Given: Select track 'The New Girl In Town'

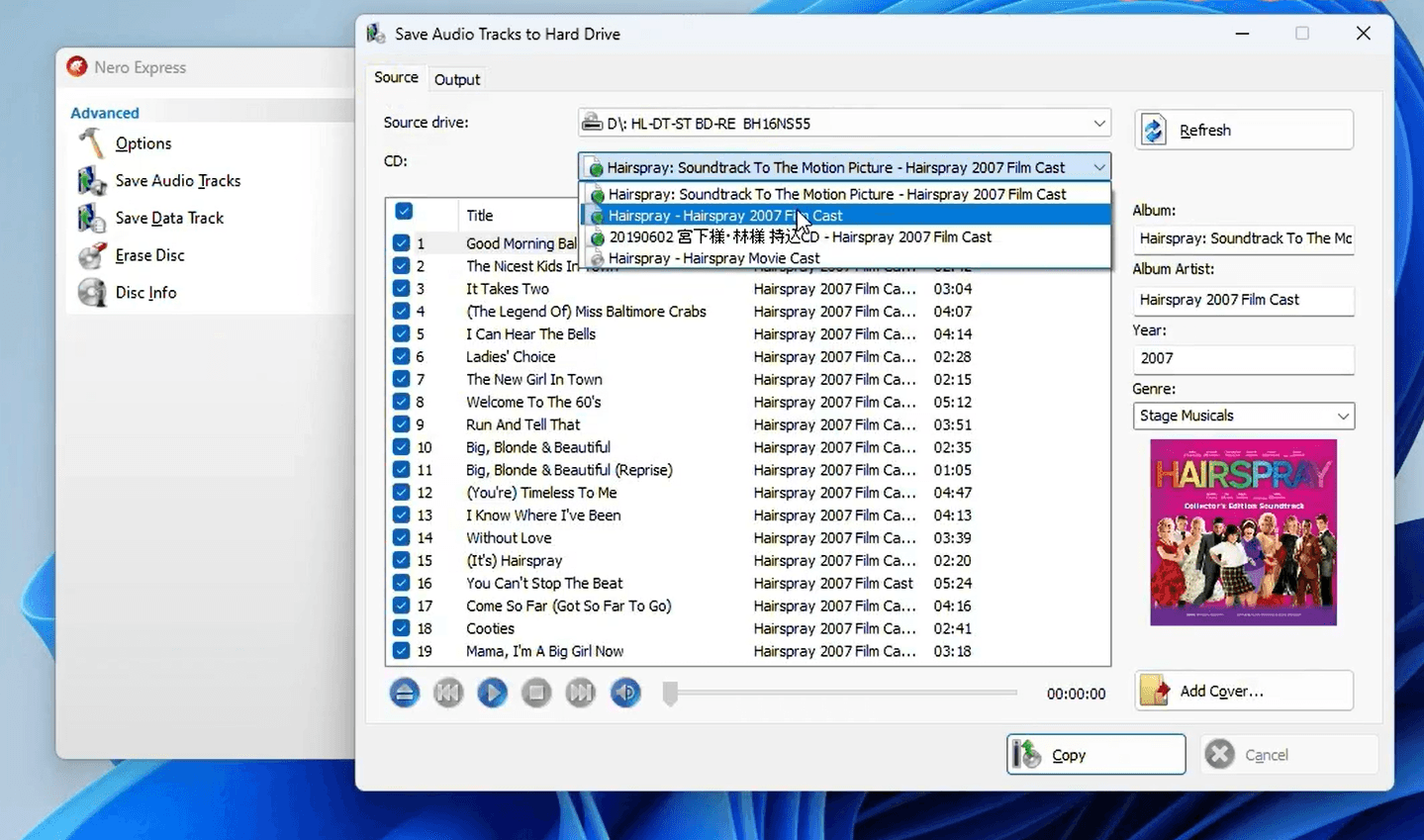Looking at the screenshot, I should click(x=534, y=380).
